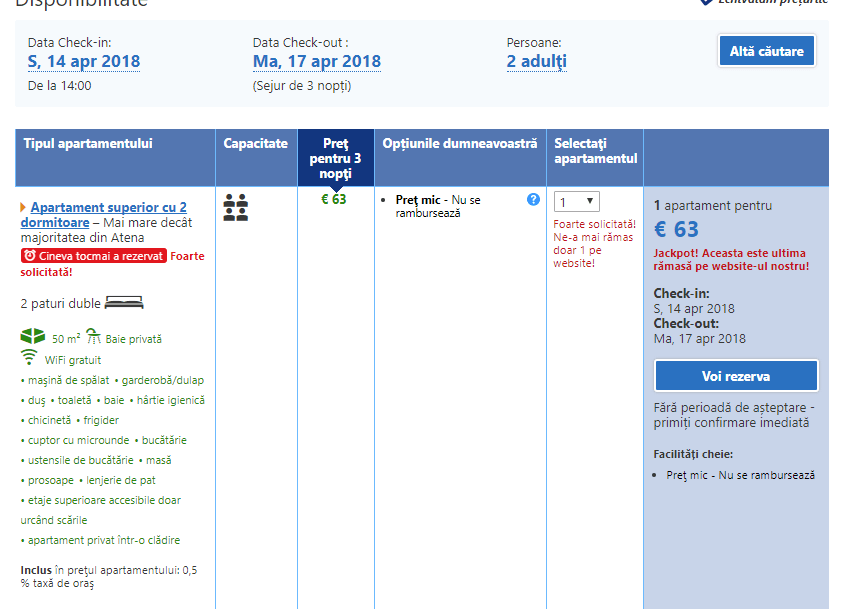Click the Voi rezerva button
Image resolution: width=842 pixels, height=614 pixels.
point(735,376)
